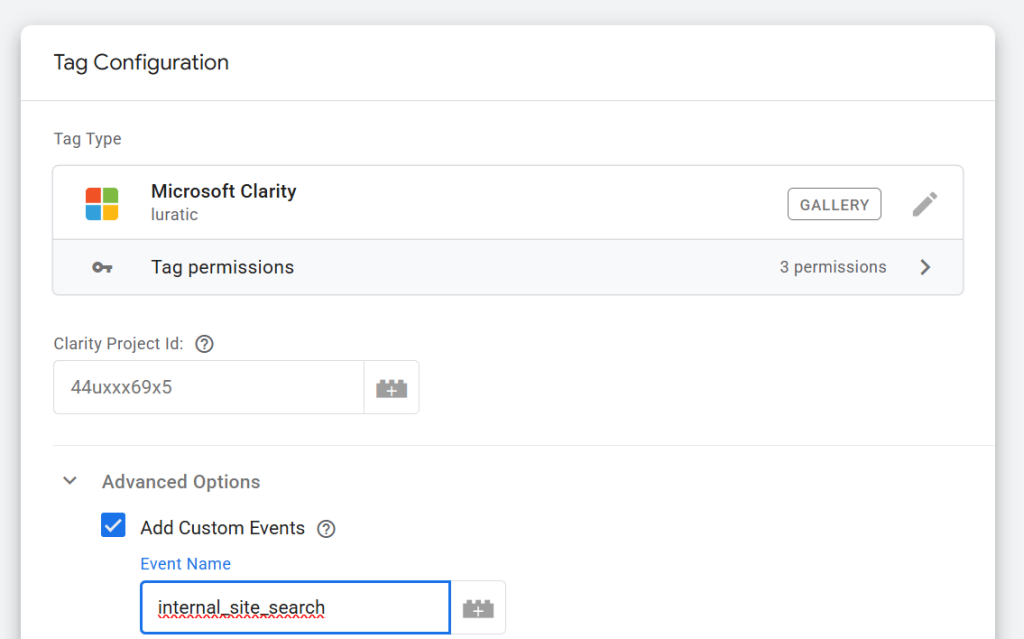This screenshot has width=1024, height=639.
Task: Click the Tag permissions label
Action: (223, 267)
